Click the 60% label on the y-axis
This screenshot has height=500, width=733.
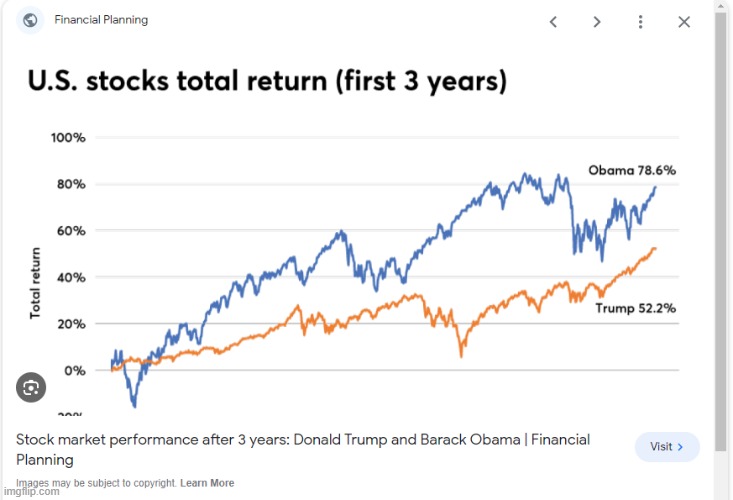coord(72,230)
